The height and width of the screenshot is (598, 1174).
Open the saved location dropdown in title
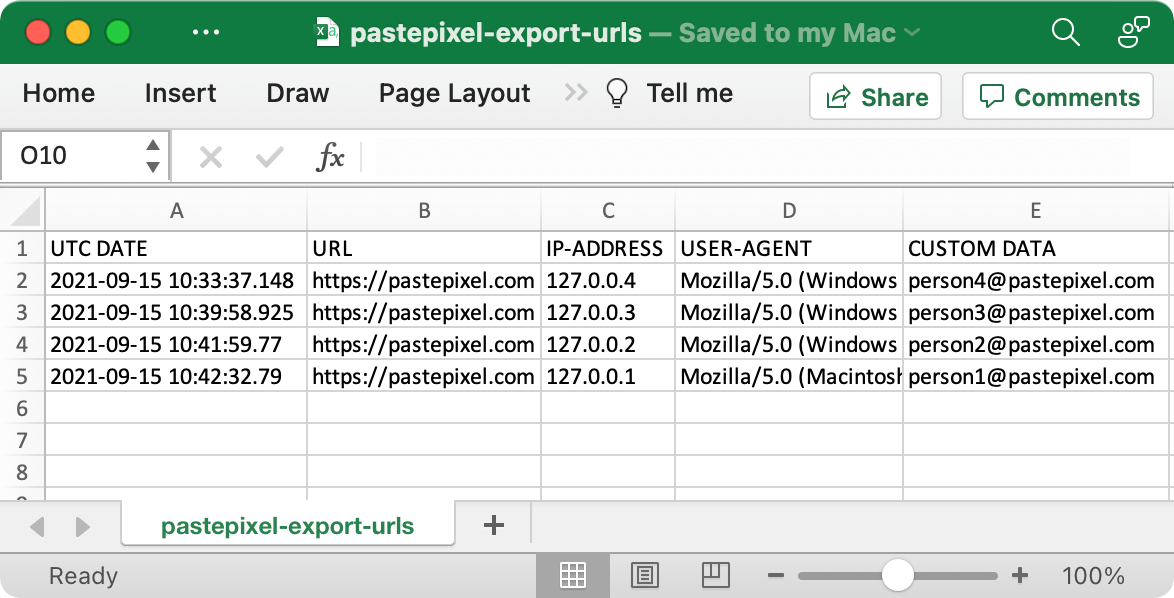tap(913, 33)
